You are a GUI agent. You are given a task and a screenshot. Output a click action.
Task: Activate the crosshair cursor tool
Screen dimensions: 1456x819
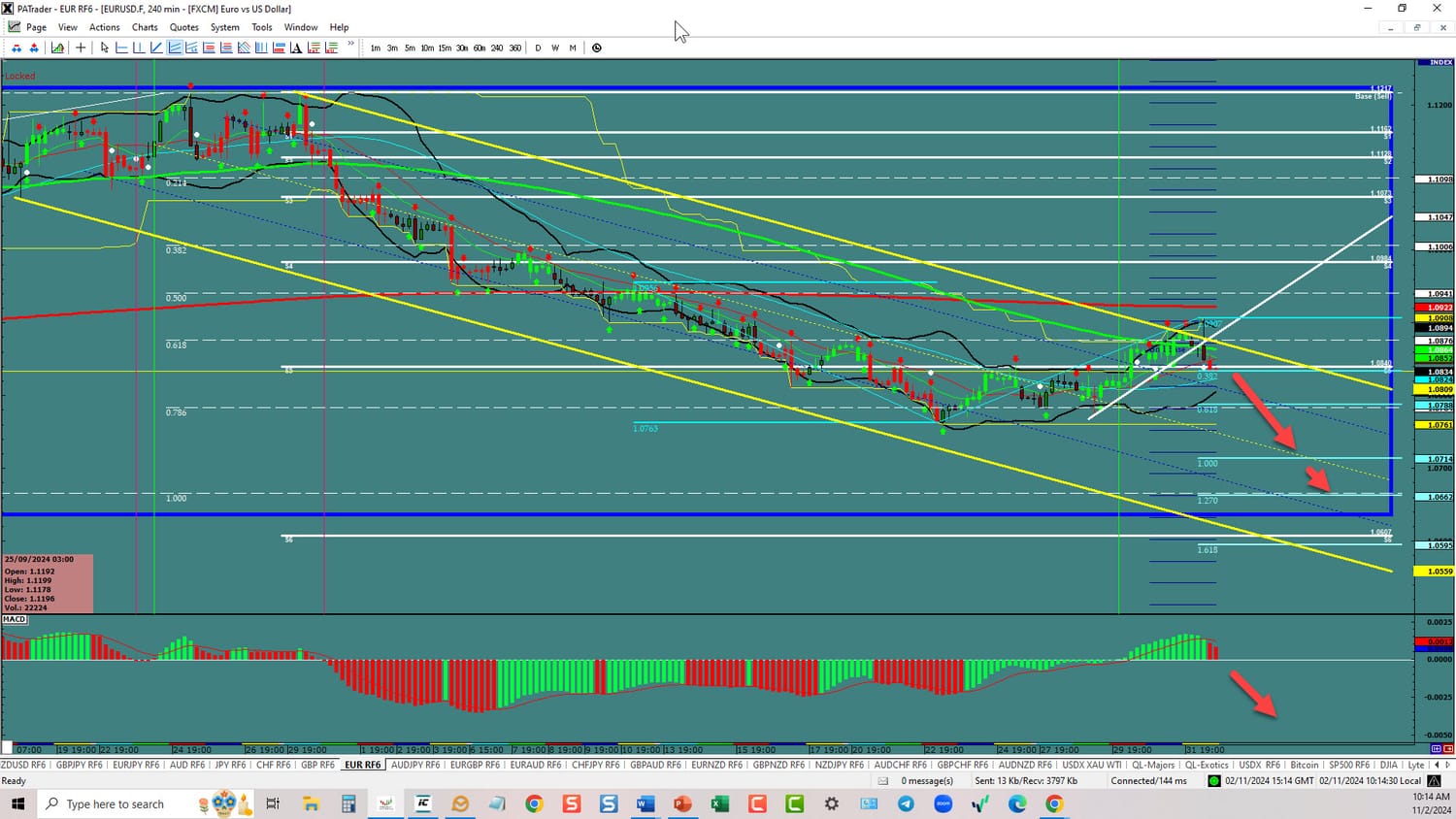(x=81, y=48)
